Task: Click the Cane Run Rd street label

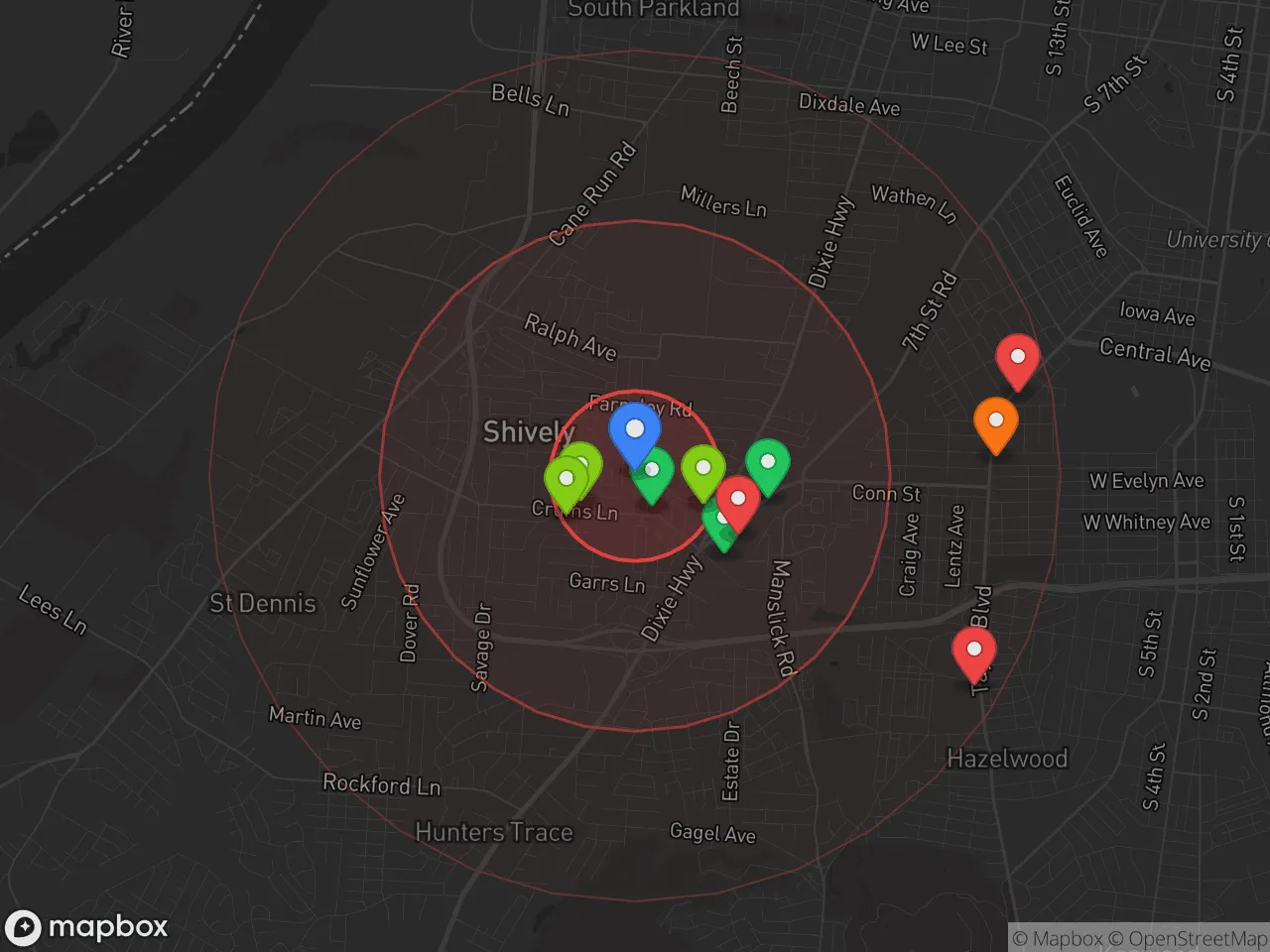Action: pyautogui.click(x=592, y=194)
